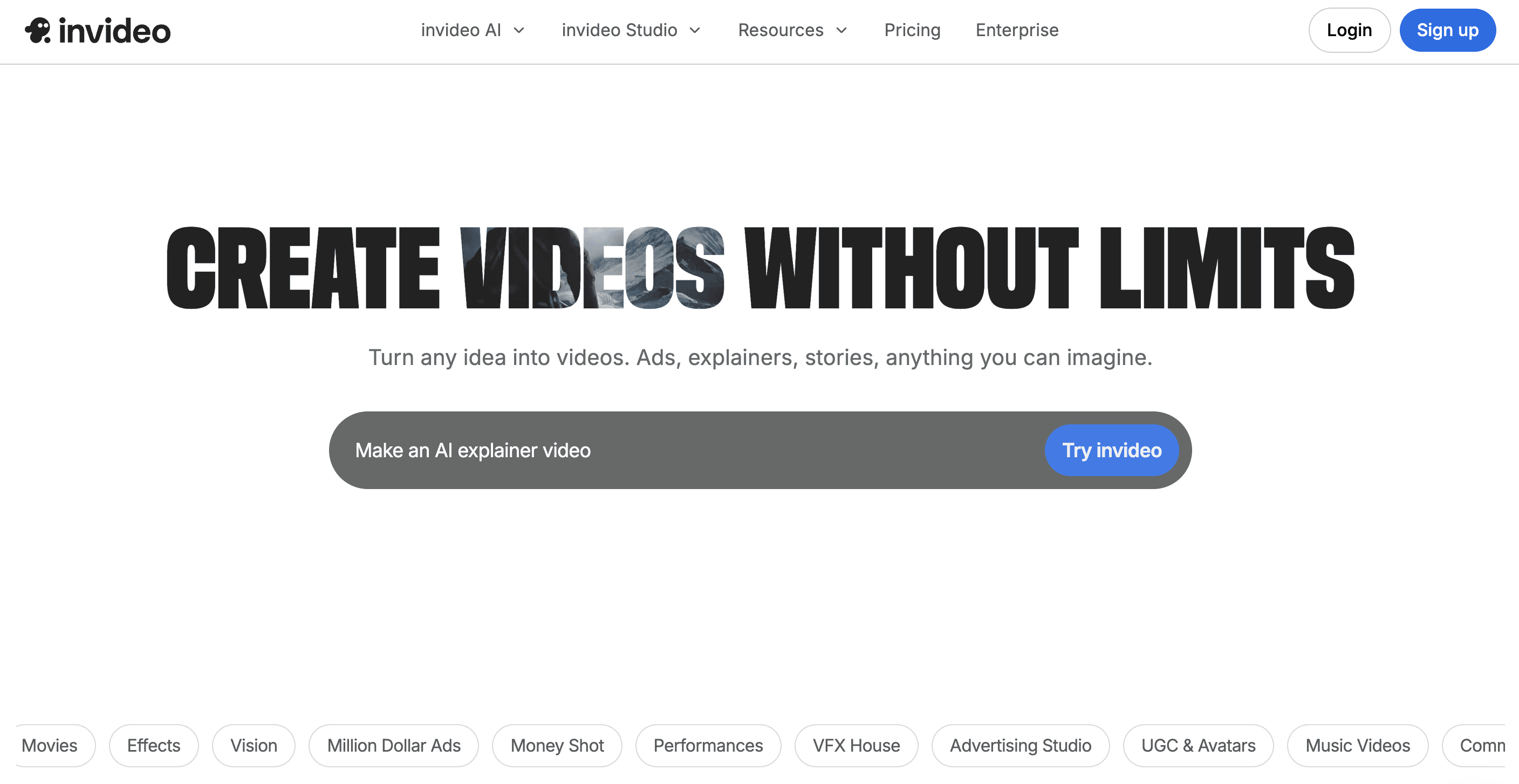Open the Million Dollar Ads category

[x=393, y=745]
